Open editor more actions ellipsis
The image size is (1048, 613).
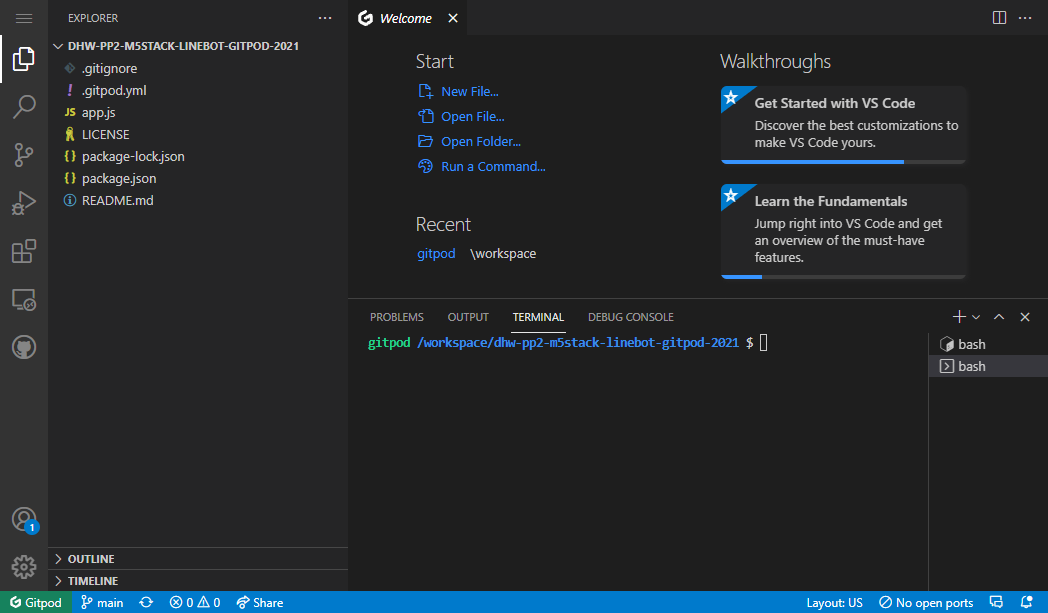click(1025, 18)
